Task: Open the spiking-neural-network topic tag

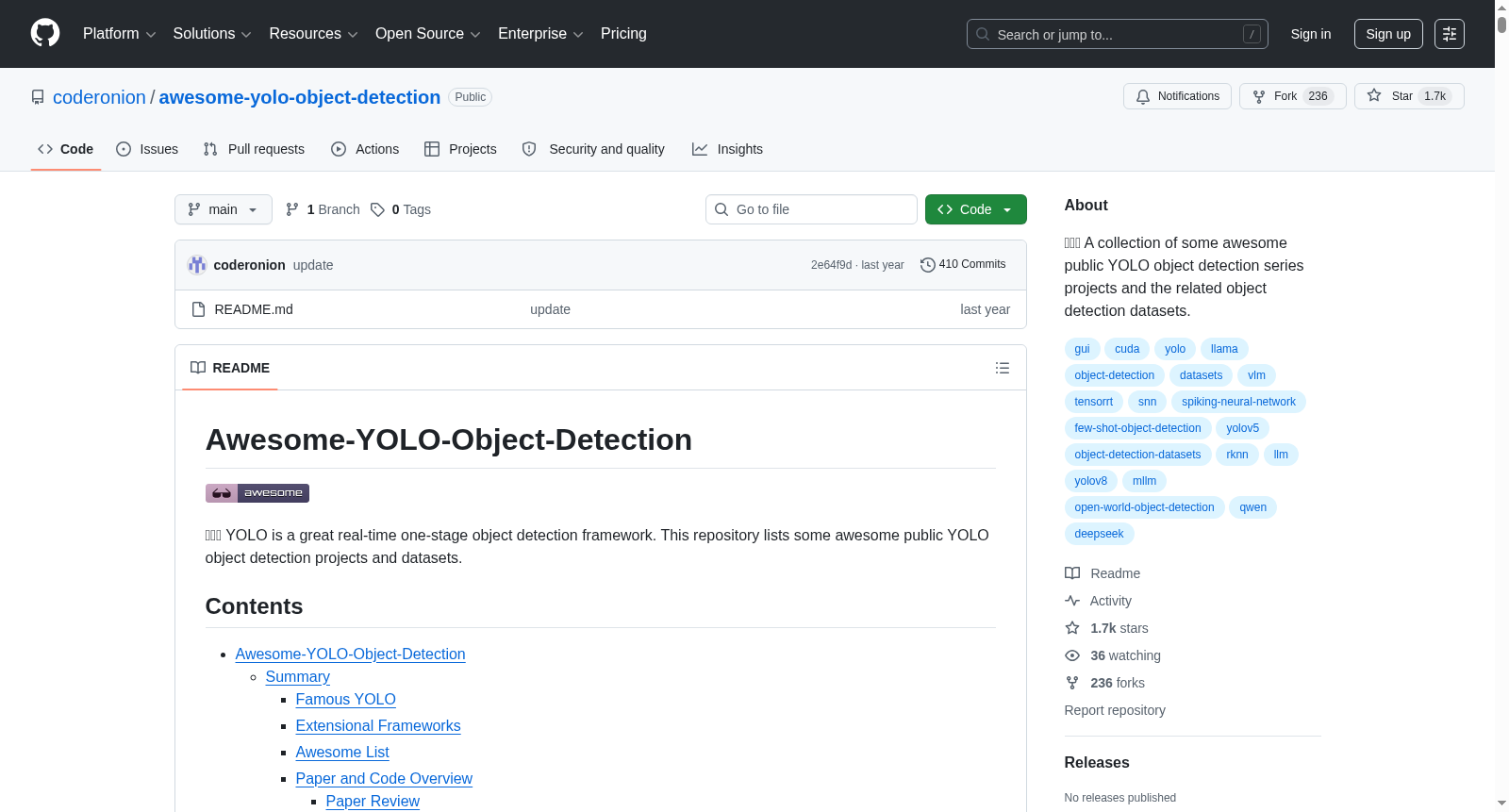Action: (x=1238, y=402)
